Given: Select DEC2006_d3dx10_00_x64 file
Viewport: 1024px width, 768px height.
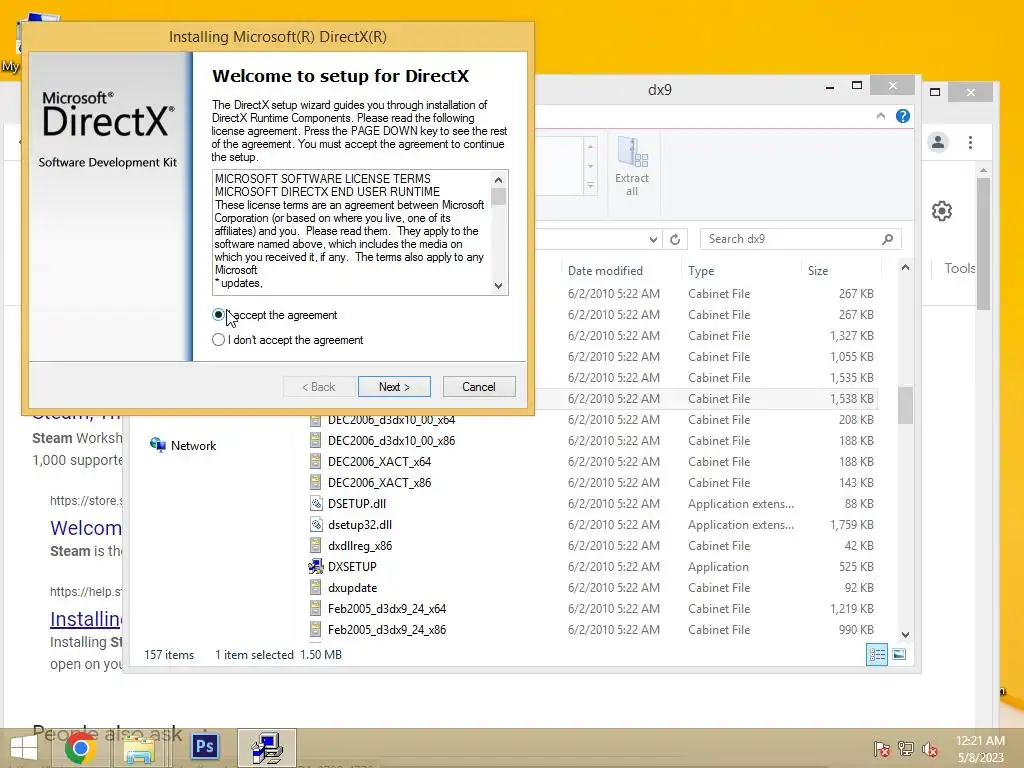Looking at the screenshot, I should pyautogui.click(x=391, y=420).
